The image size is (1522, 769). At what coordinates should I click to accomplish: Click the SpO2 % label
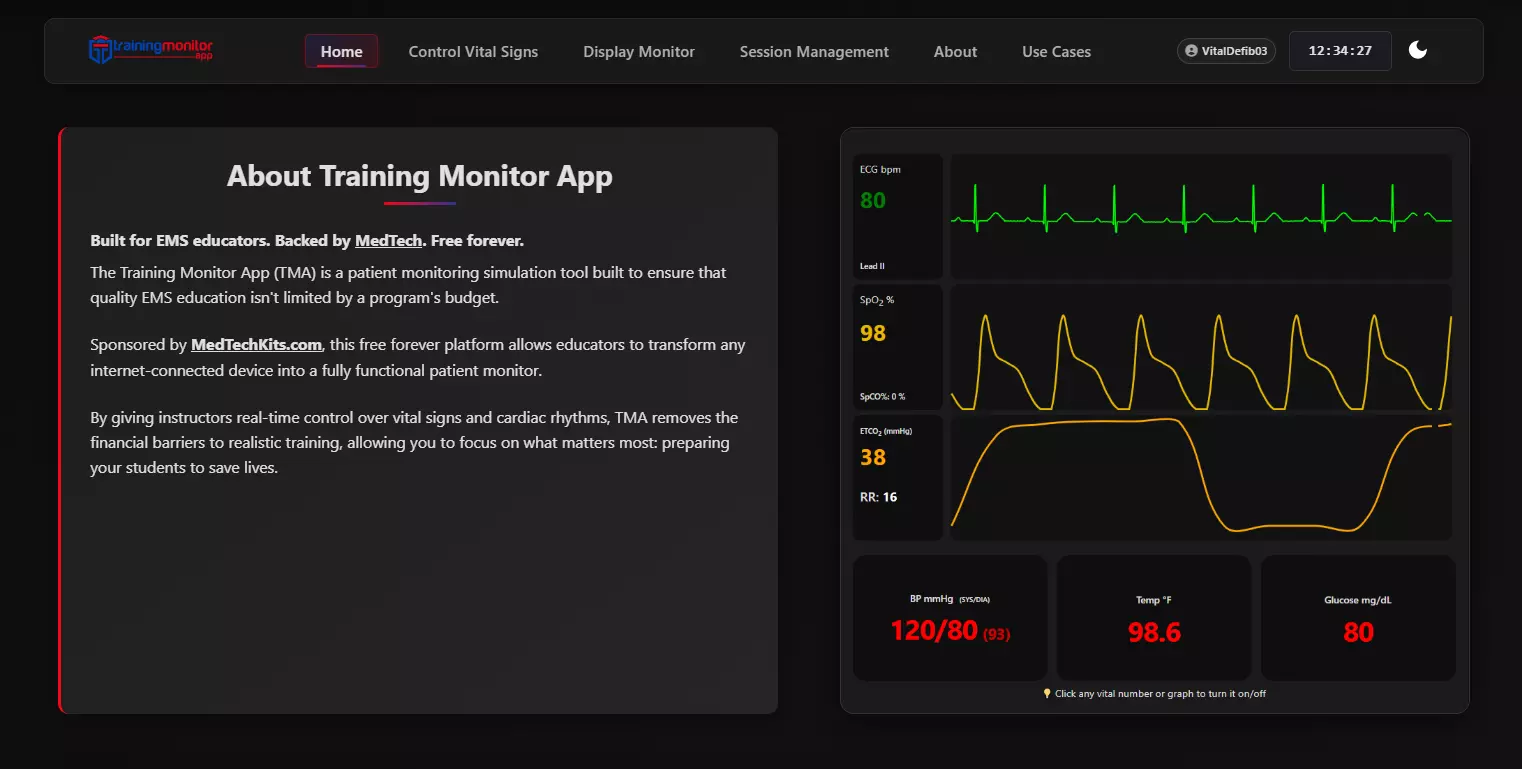[x=877, y=300]
